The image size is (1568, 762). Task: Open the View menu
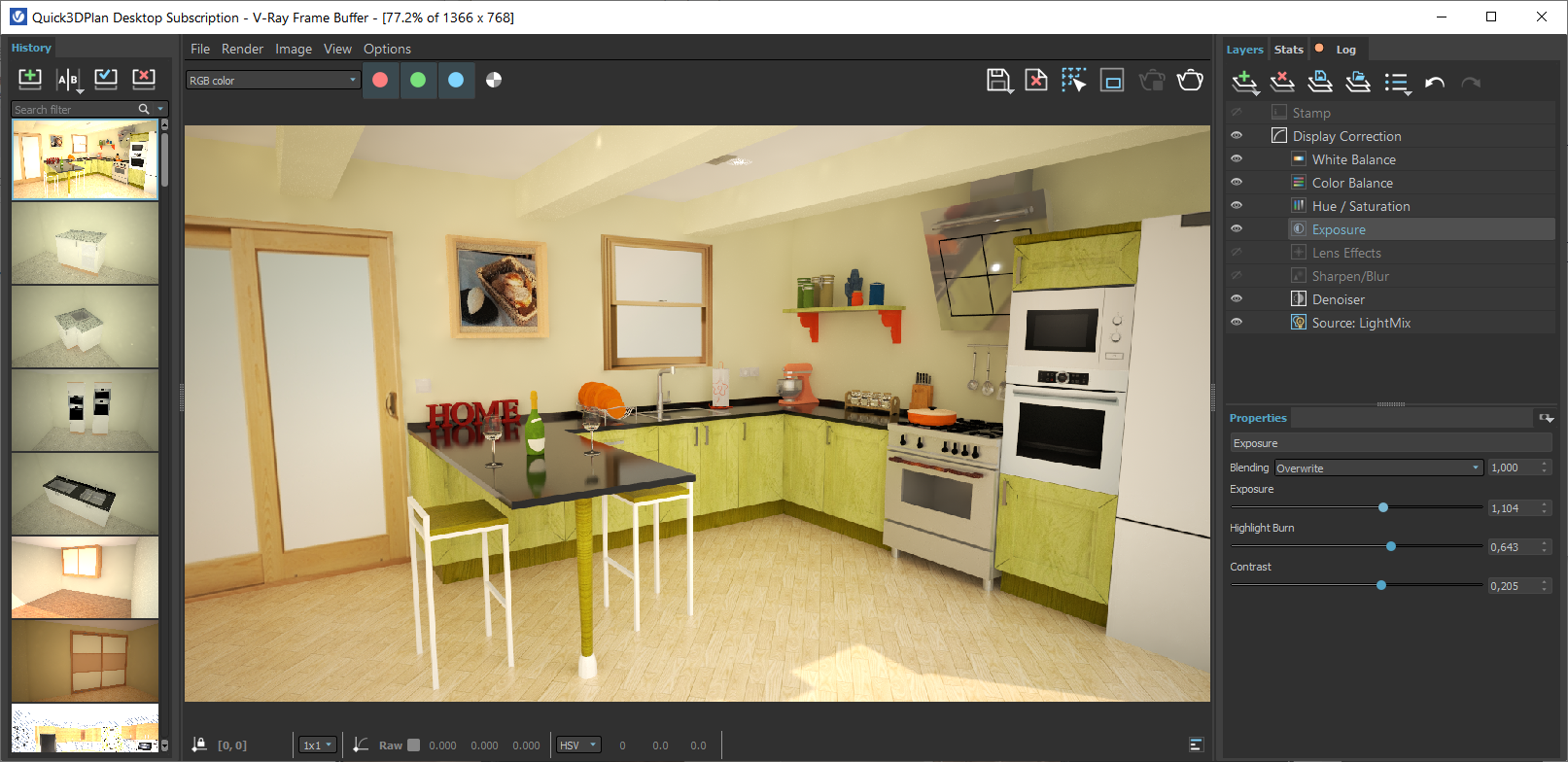point(338,49)
